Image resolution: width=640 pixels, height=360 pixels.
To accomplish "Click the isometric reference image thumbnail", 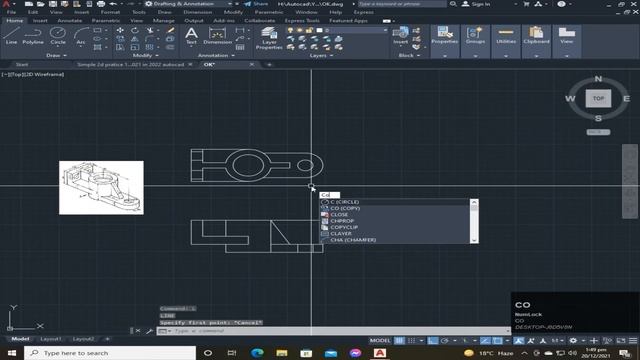I will click(x=101, y=187).
